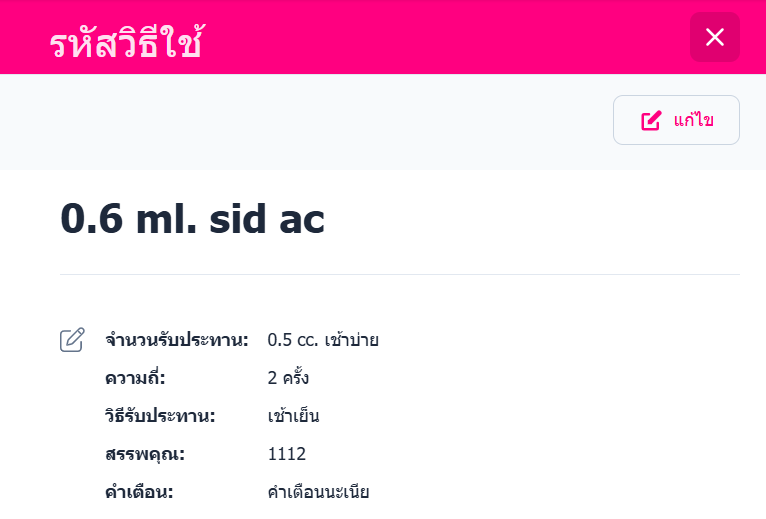Viewport: 766px width, 519px height.
Task: Click the แก้ไข edit button
Action: pyautogui.click(x=676, y=120)
